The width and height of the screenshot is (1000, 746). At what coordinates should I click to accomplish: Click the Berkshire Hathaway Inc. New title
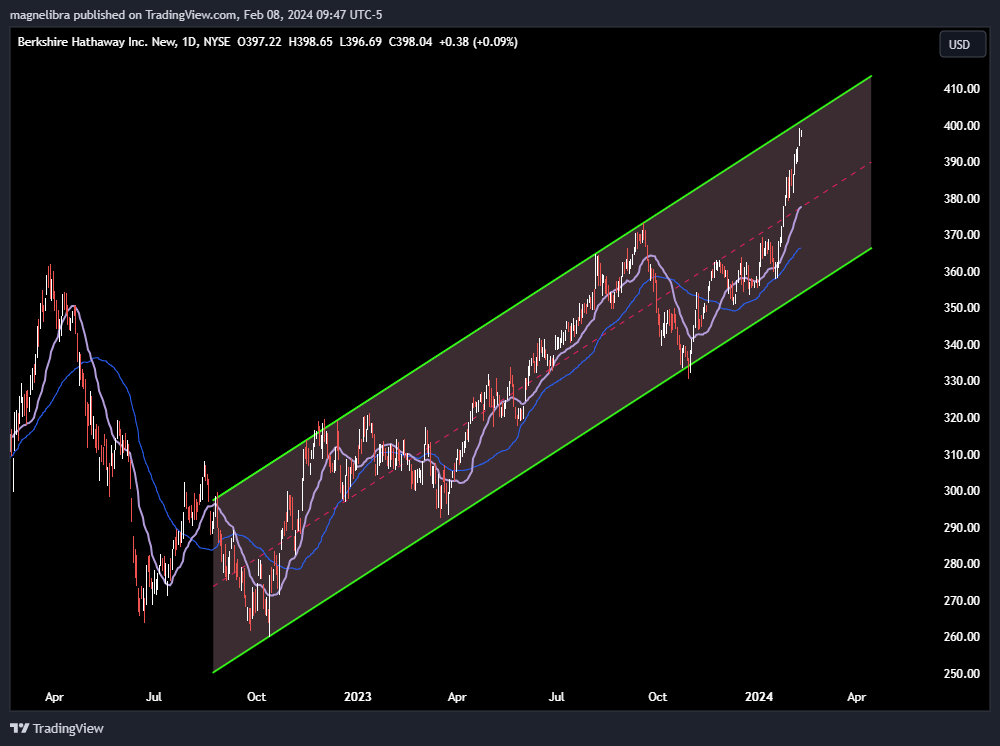[96, 42]
